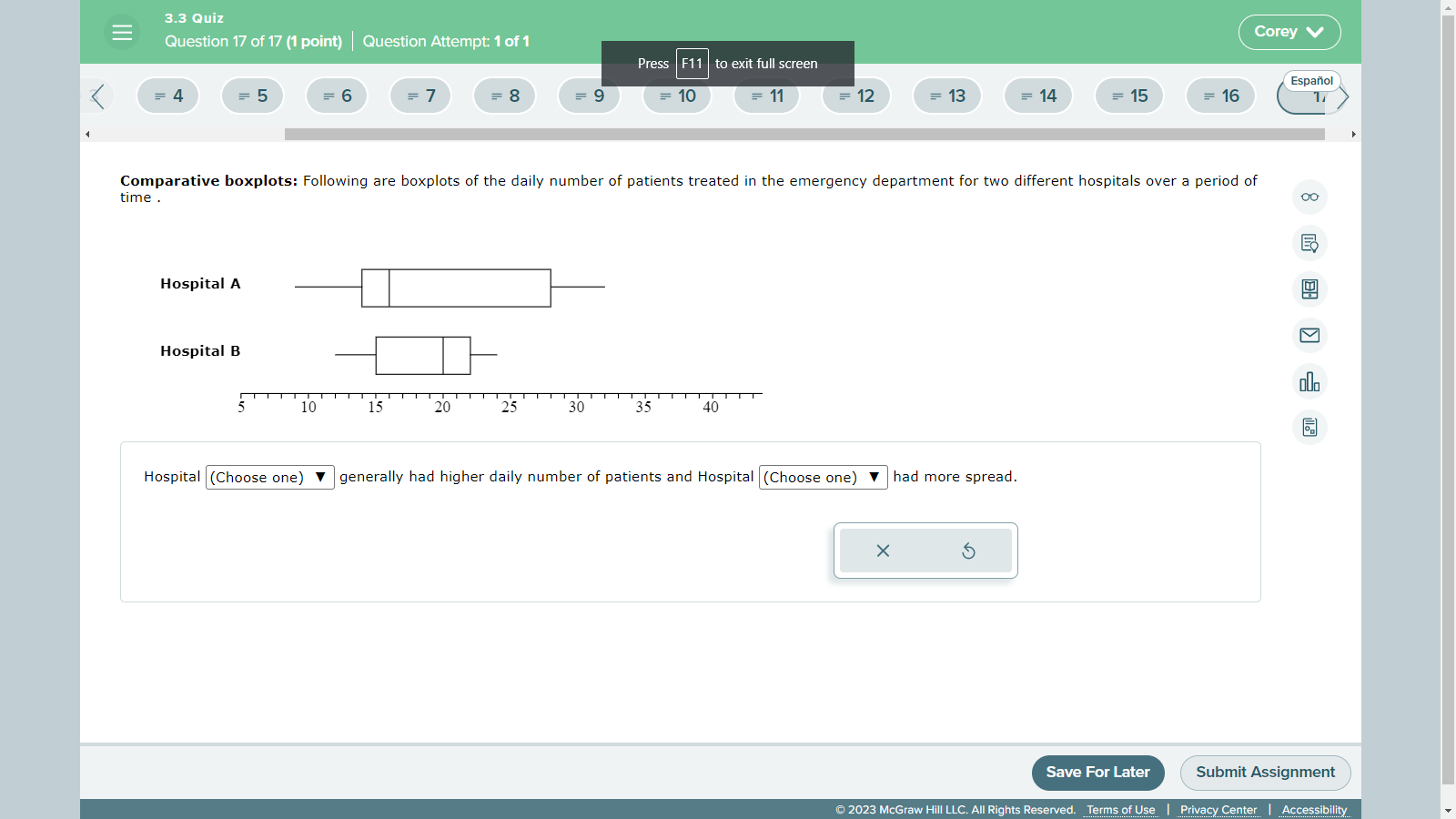Switch language to Español
The height and width of the screenshot is (819, 1456).
tap(1312, 80)
